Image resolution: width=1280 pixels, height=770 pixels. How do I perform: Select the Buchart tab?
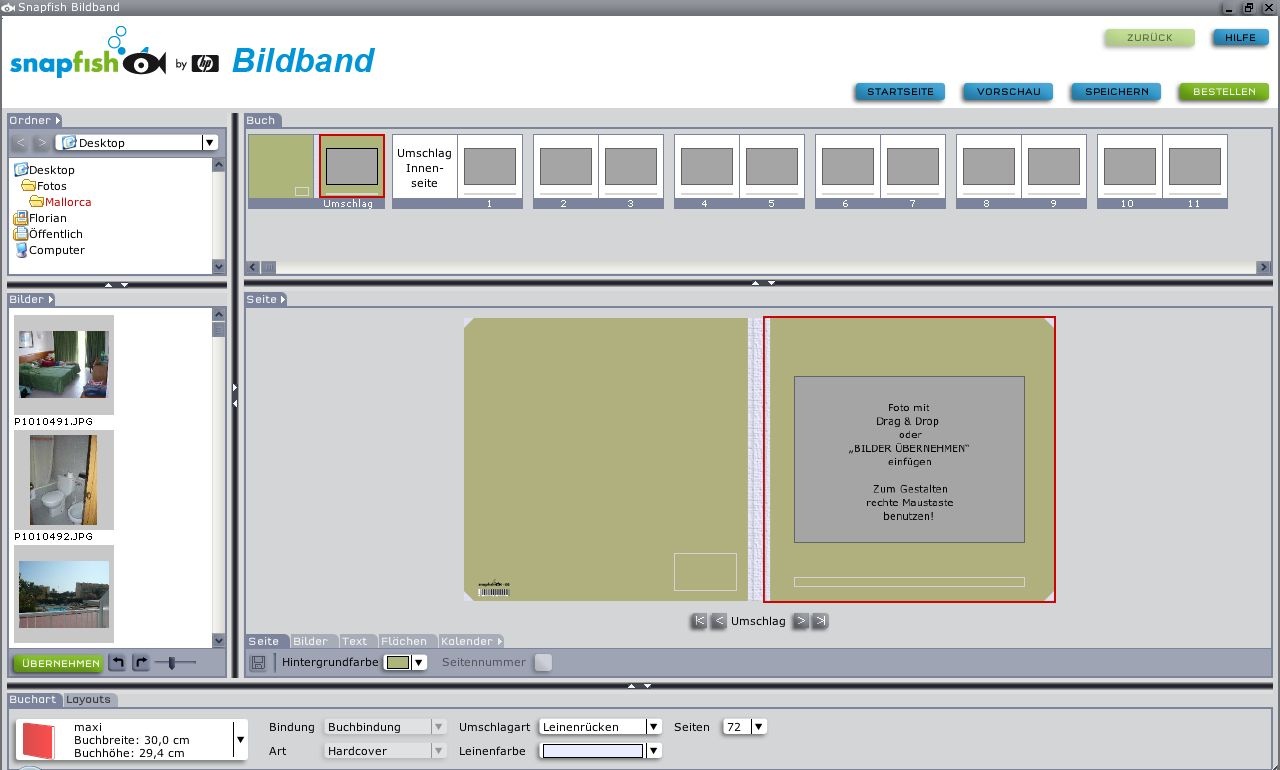coord(33,699)
